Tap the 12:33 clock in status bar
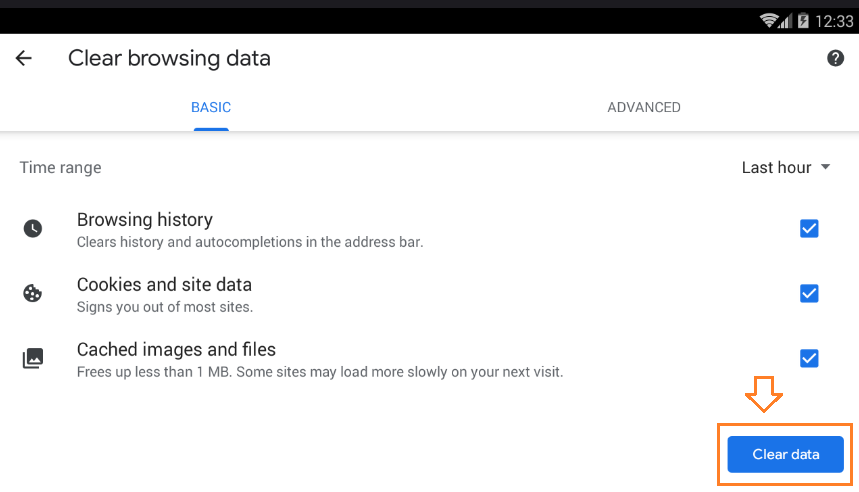The height and width of the screenshot is (492, 859). (834, 21)
